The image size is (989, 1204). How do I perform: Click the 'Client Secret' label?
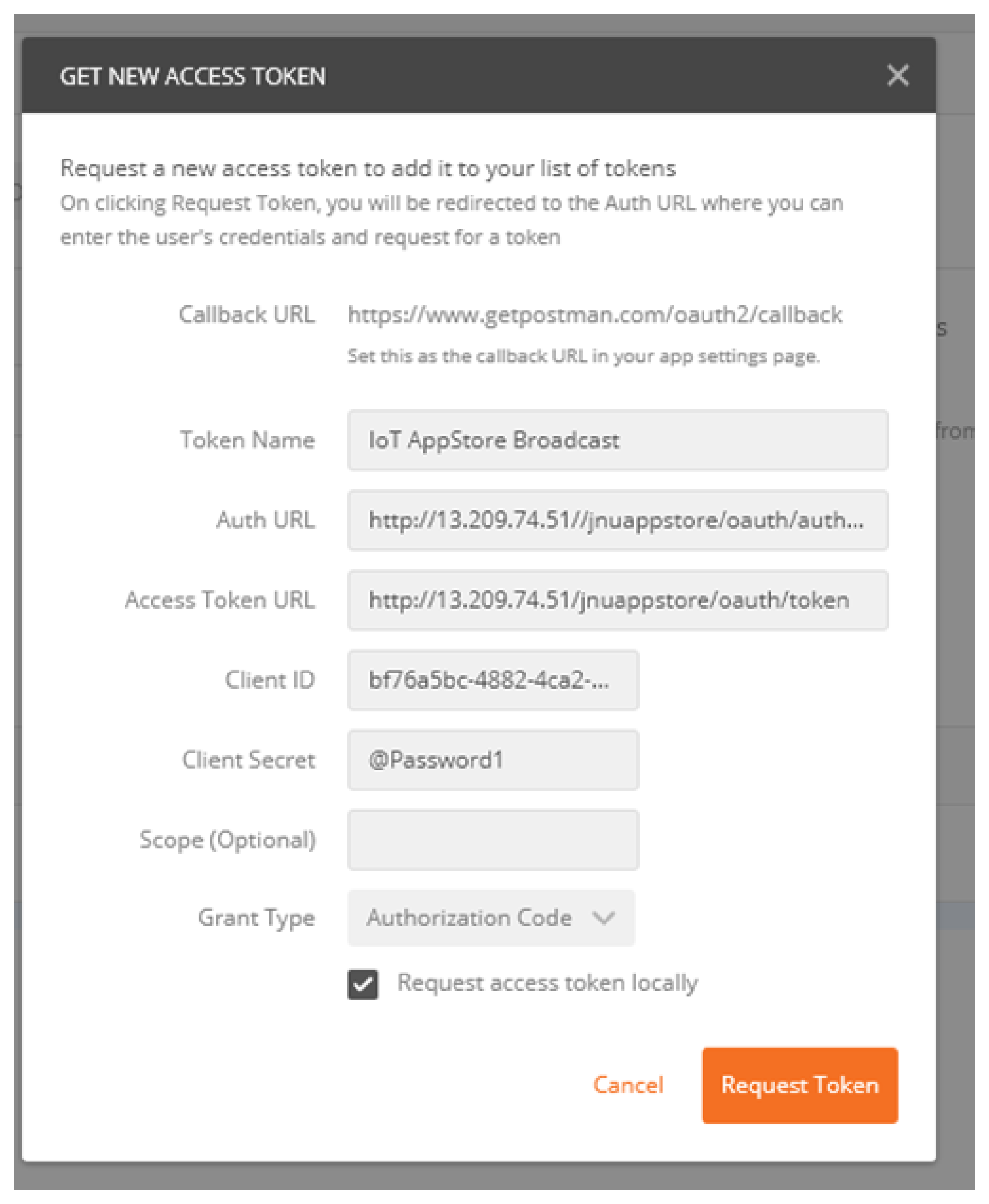[x=248, y=760]
